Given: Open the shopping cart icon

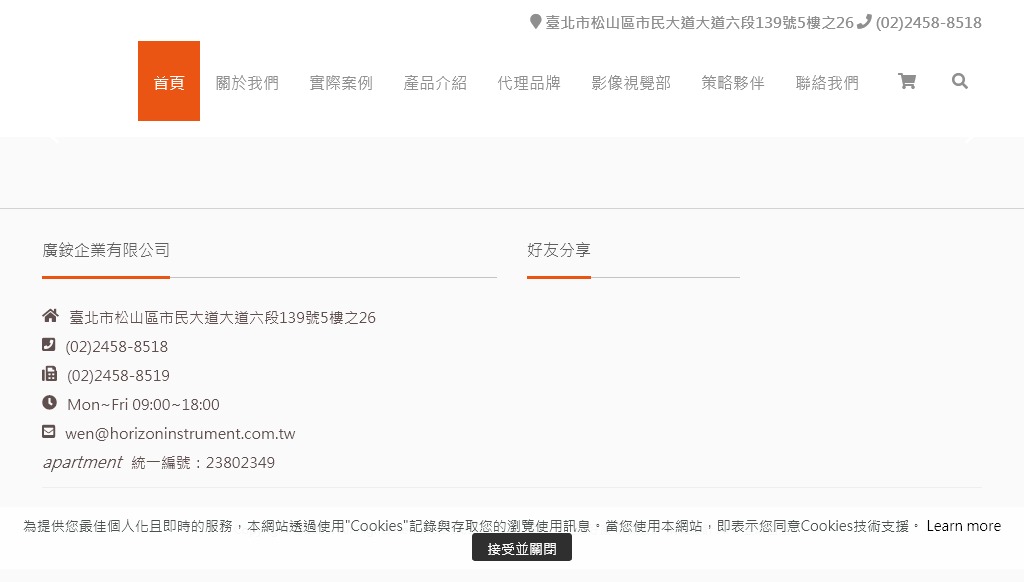Looking at the screenshot, I should 907,81.
